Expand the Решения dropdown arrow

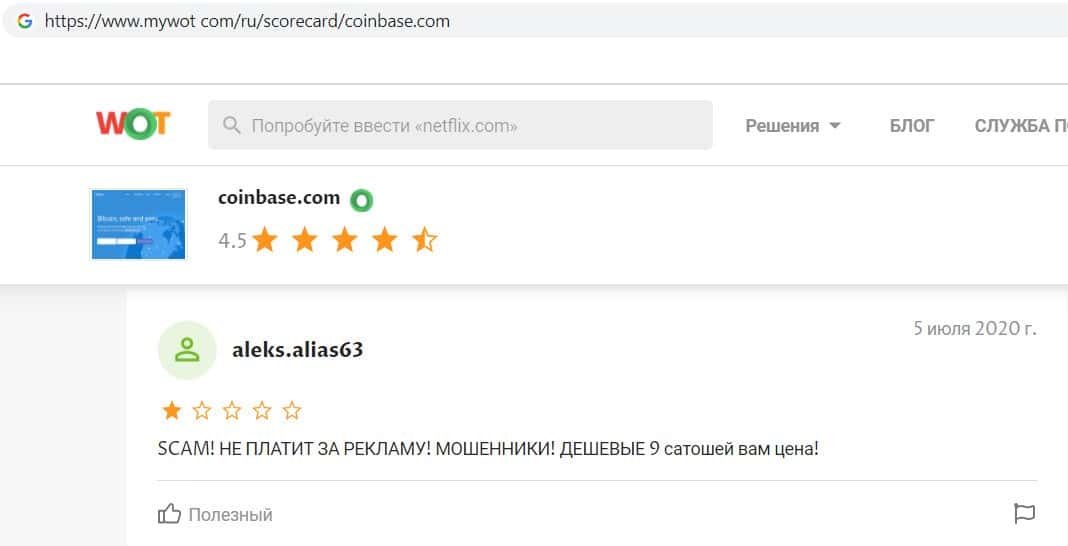(x=834, y=126)
